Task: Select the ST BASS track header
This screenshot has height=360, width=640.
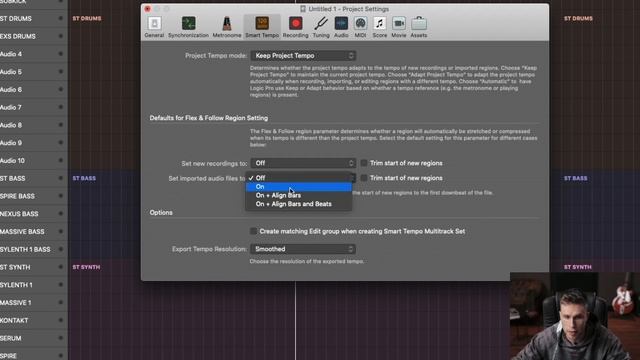Action: click(33, 178)
